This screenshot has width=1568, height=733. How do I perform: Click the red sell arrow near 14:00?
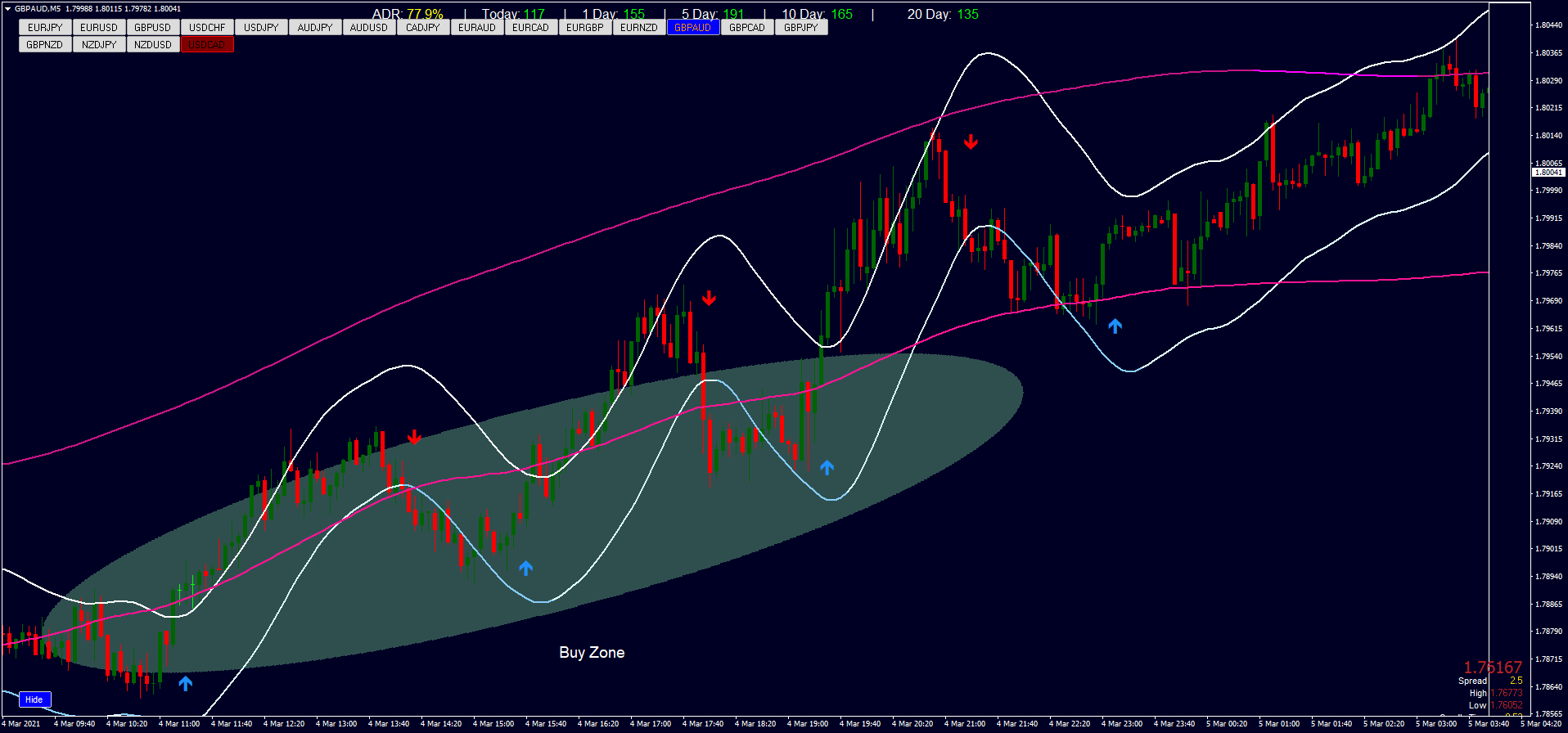coord(414,438)
